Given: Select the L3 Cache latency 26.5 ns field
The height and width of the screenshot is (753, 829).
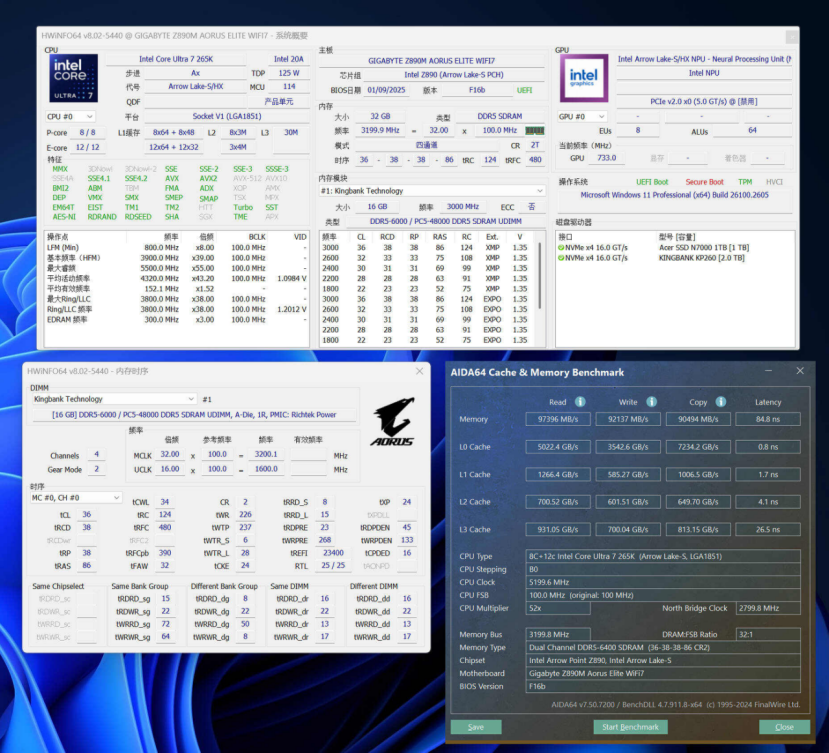Looking at the screenshot, I should 768,529.
